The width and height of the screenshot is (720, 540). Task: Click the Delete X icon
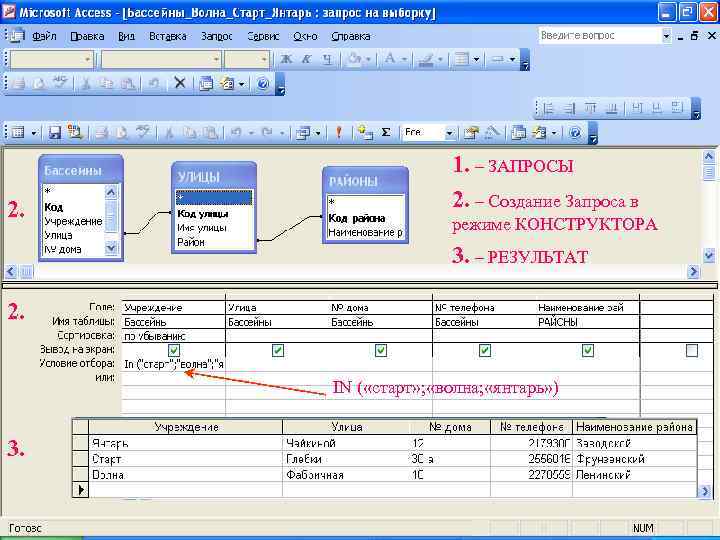(180, 83)
